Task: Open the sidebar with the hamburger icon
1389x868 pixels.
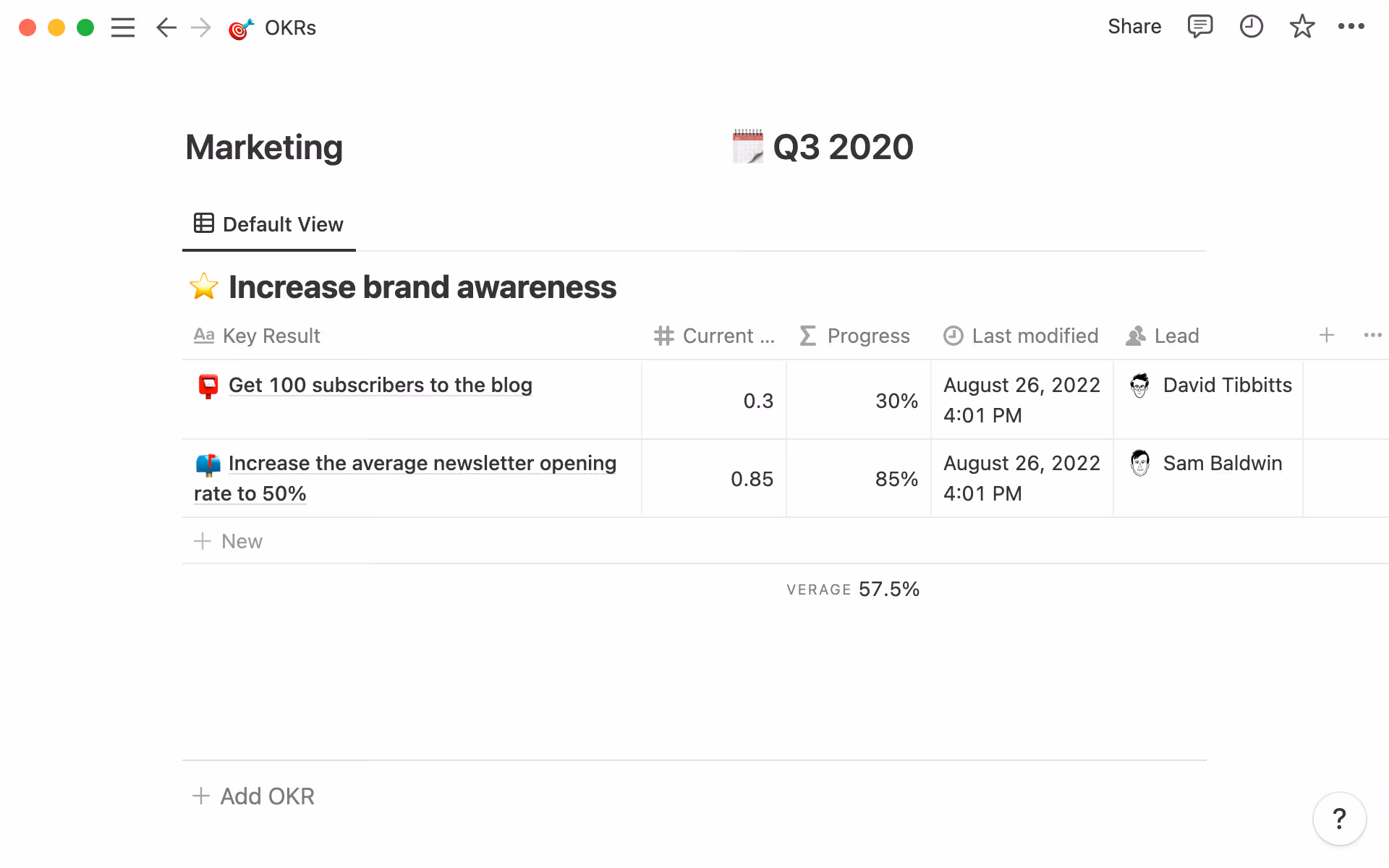Action: [x=123, y=27]
